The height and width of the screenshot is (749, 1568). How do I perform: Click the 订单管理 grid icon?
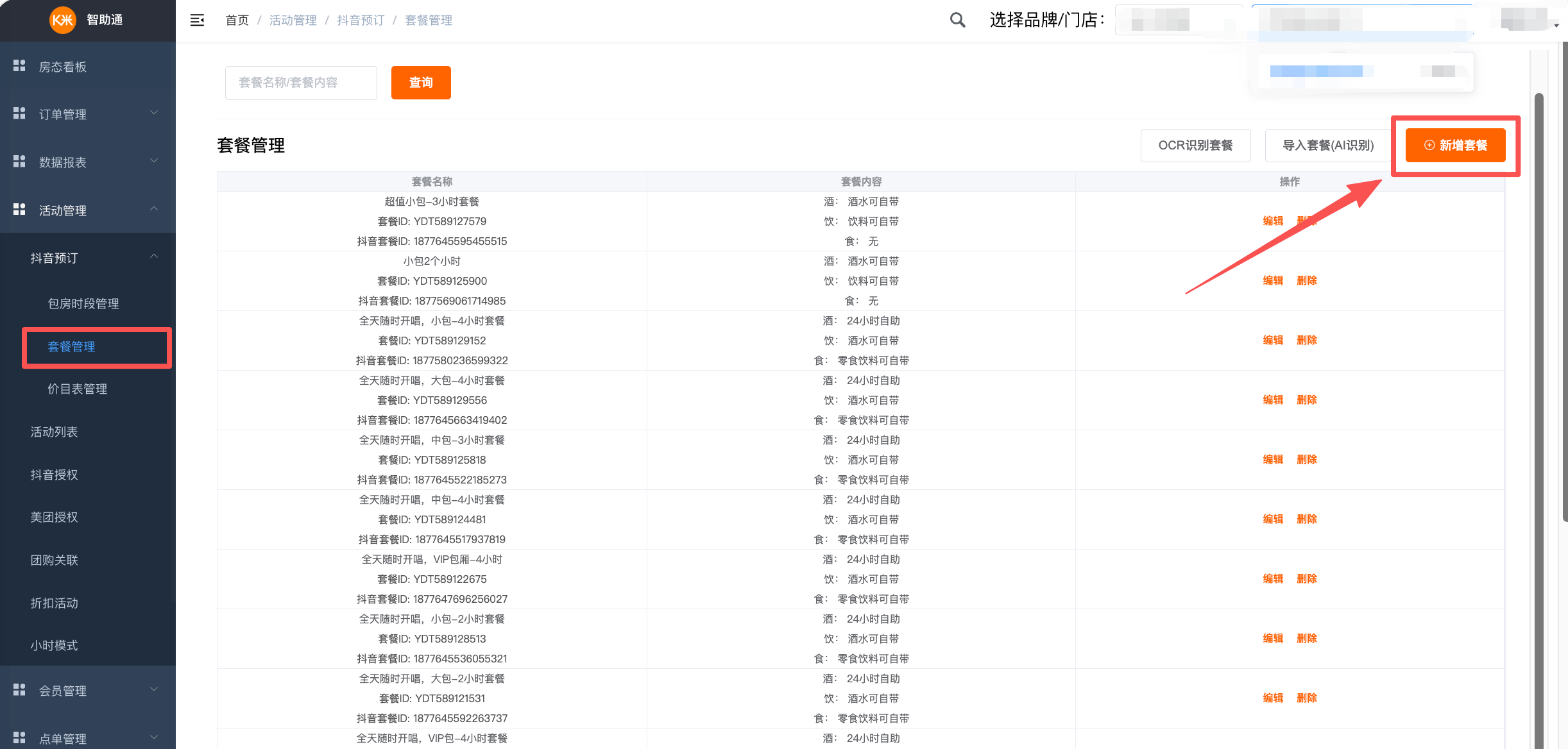tap(19, 113)
